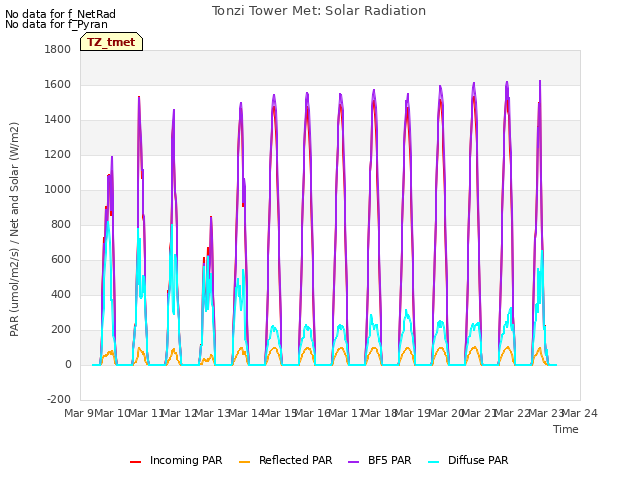Click the chart title Tonzi Tower Met: Solar Radiation
This screenshot has width=640, height=480.
319,11
